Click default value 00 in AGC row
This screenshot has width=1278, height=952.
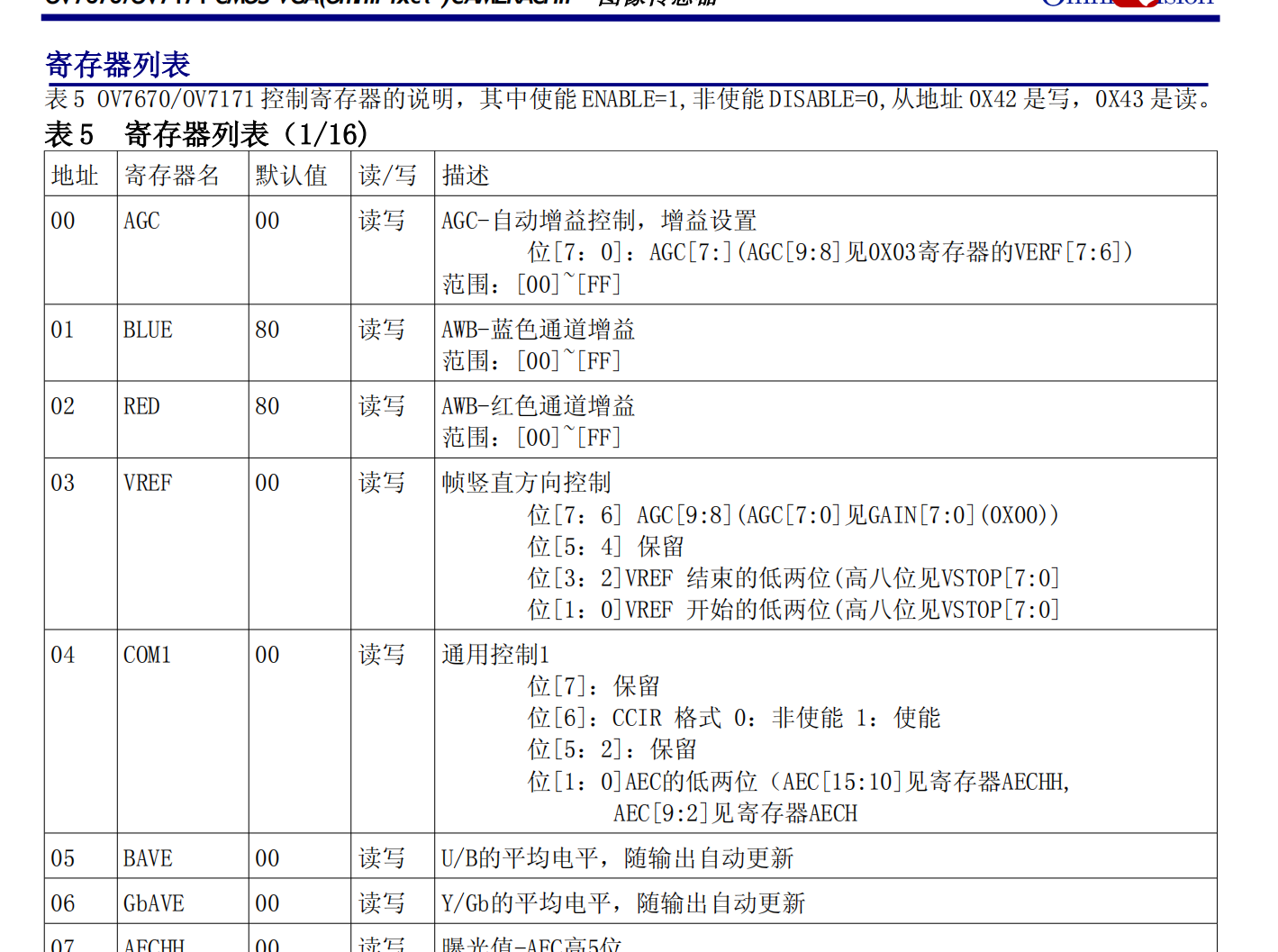click(267, 221)
